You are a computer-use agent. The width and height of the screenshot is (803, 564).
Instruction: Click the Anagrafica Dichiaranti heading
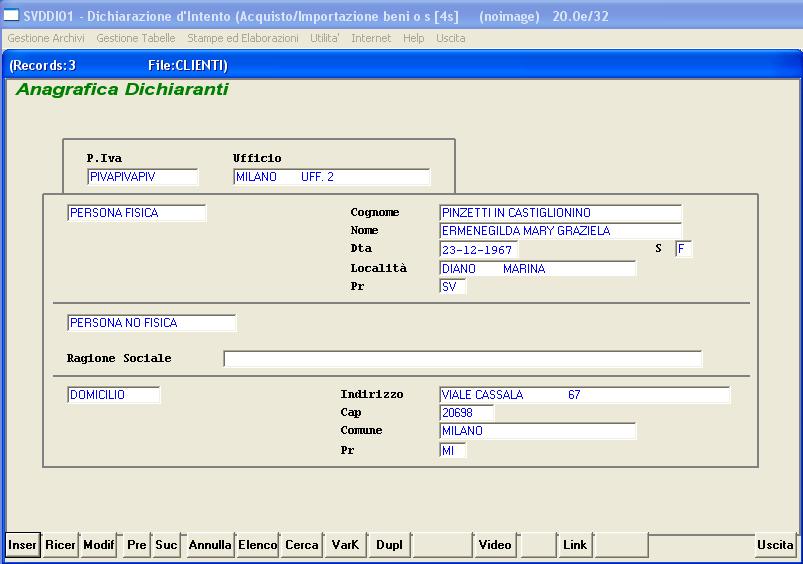tap(122, 90)
